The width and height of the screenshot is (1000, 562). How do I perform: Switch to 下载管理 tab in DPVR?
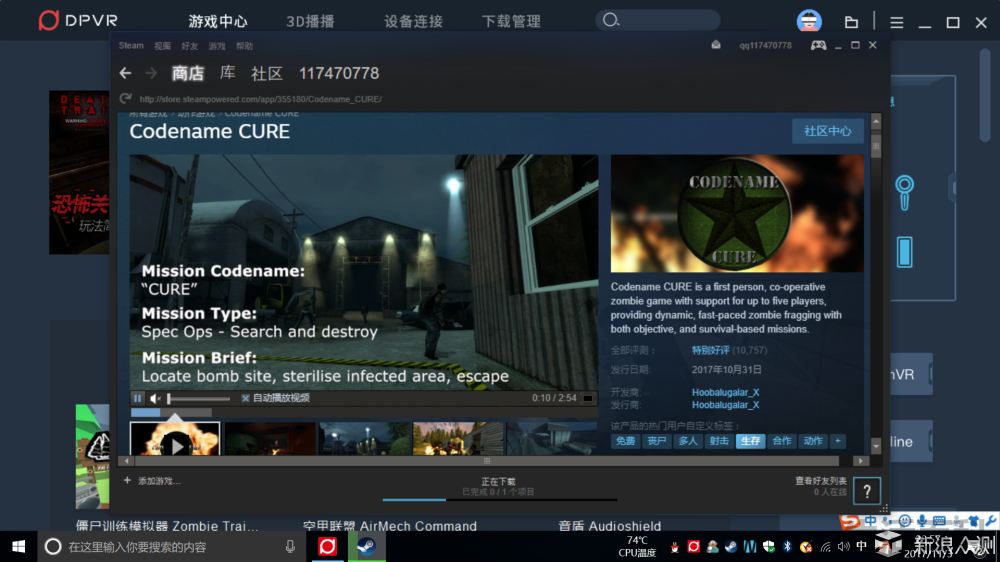[511, 21]
